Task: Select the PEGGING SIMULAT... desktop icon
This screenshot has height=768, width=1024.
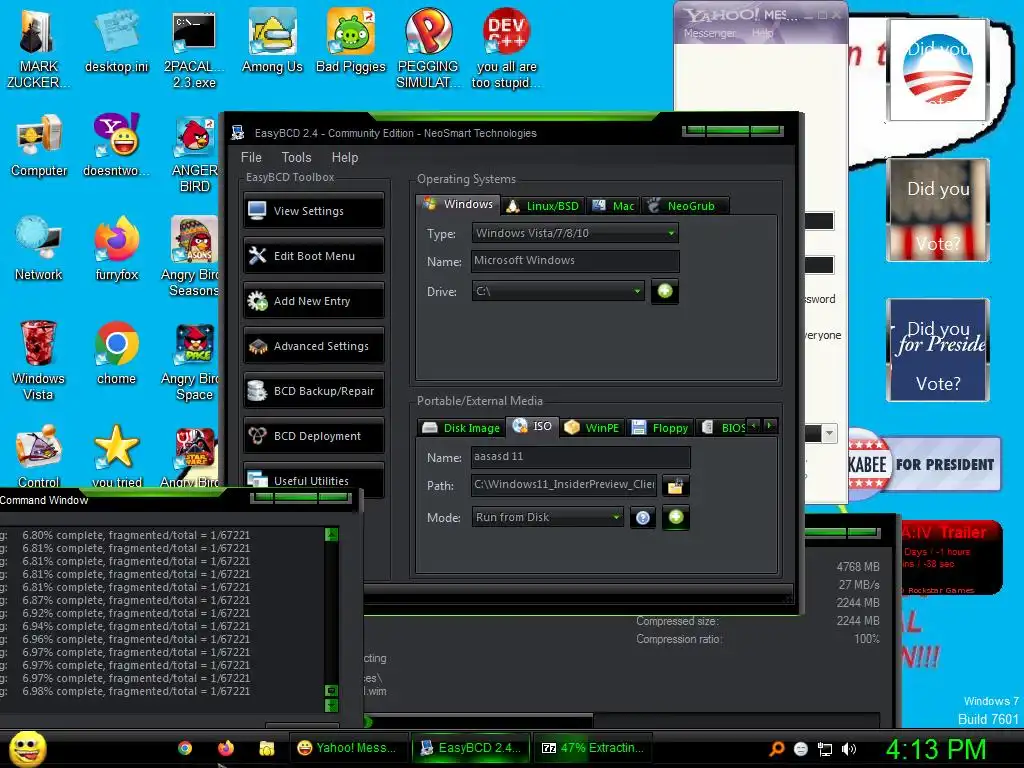Action: pyautogui.click(x=428, y=48)
